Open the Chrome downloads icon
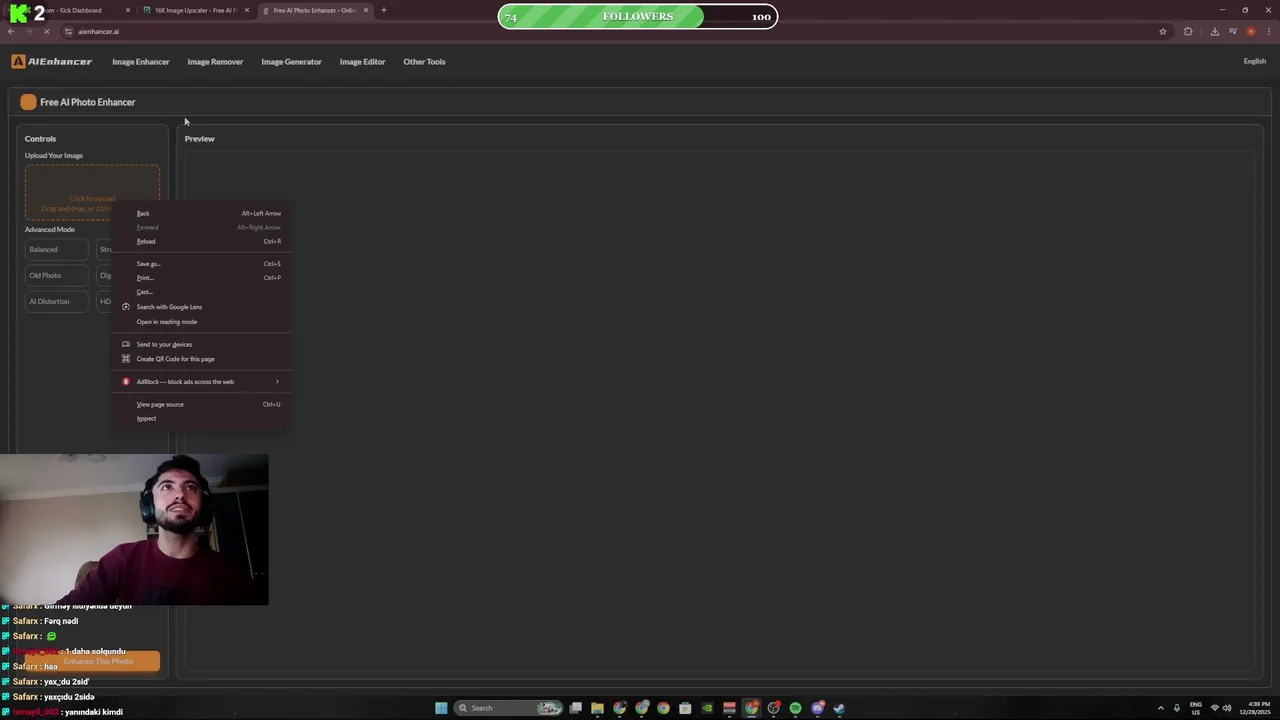The image size is (1280, 720). [1215, 31]
